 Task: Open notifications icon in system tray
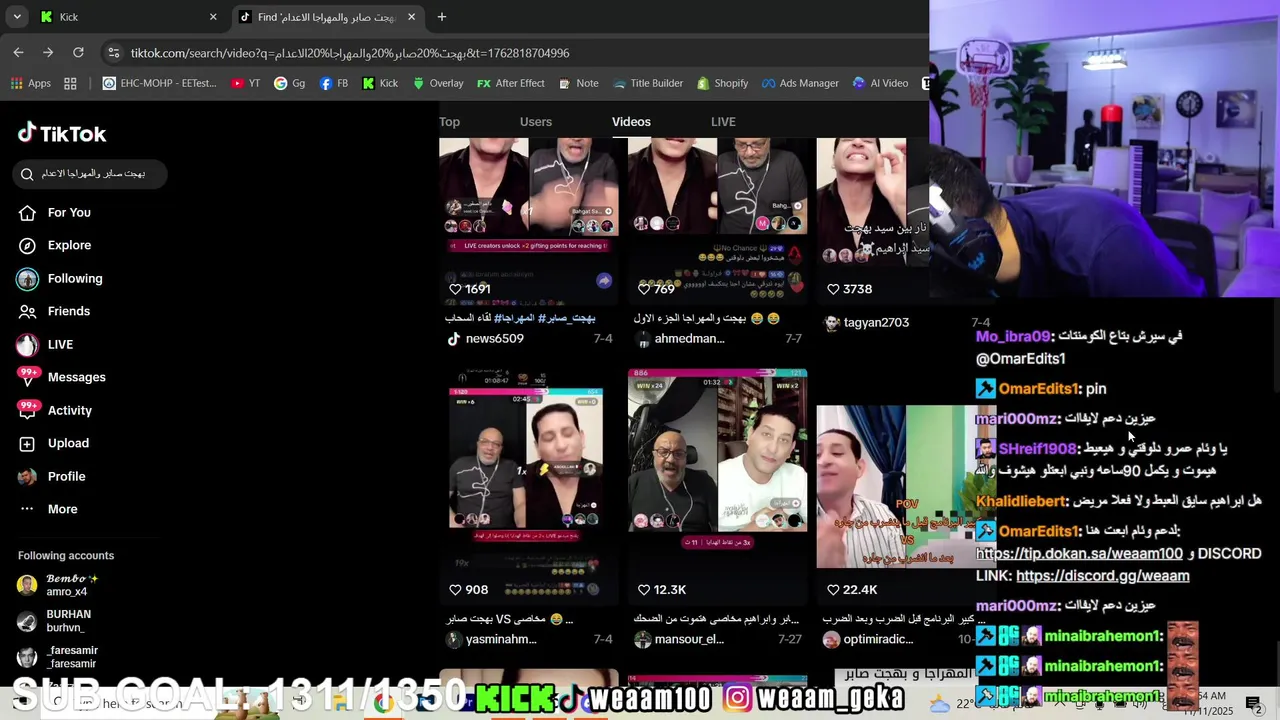[1253, 706]
